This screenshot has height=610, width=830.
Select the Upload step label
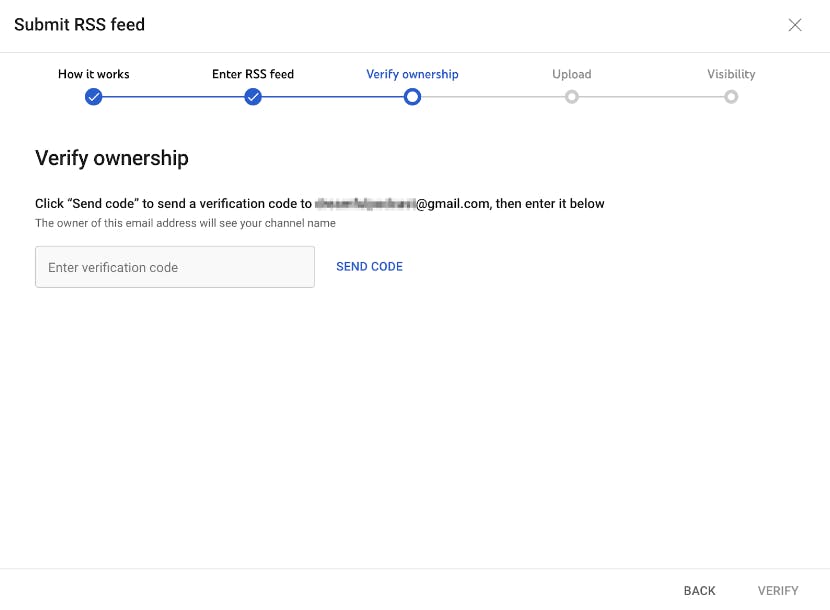(571, 74)
